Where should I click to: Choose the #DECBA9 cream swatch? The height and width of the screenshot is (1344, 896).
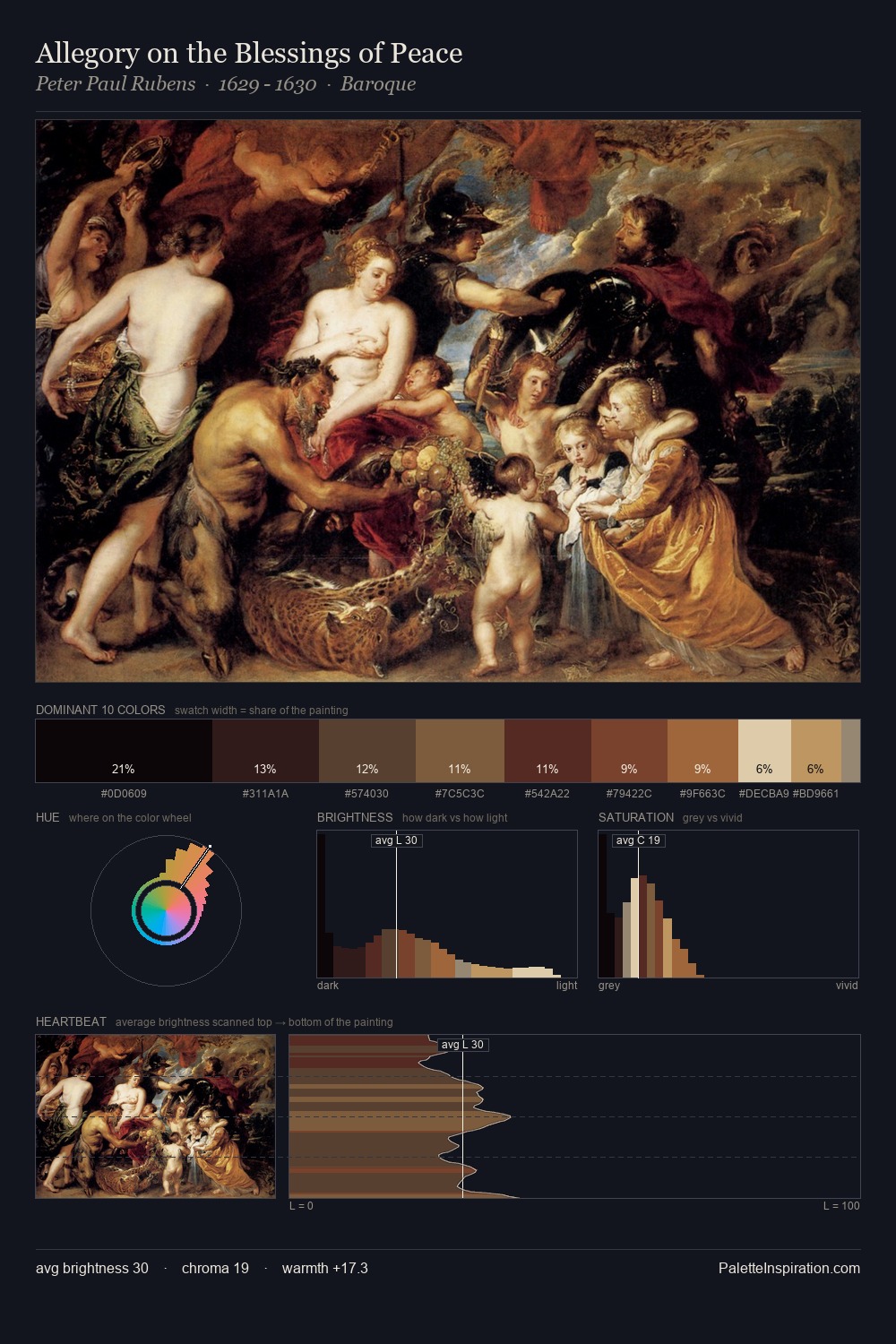click(x=764, y=751)
